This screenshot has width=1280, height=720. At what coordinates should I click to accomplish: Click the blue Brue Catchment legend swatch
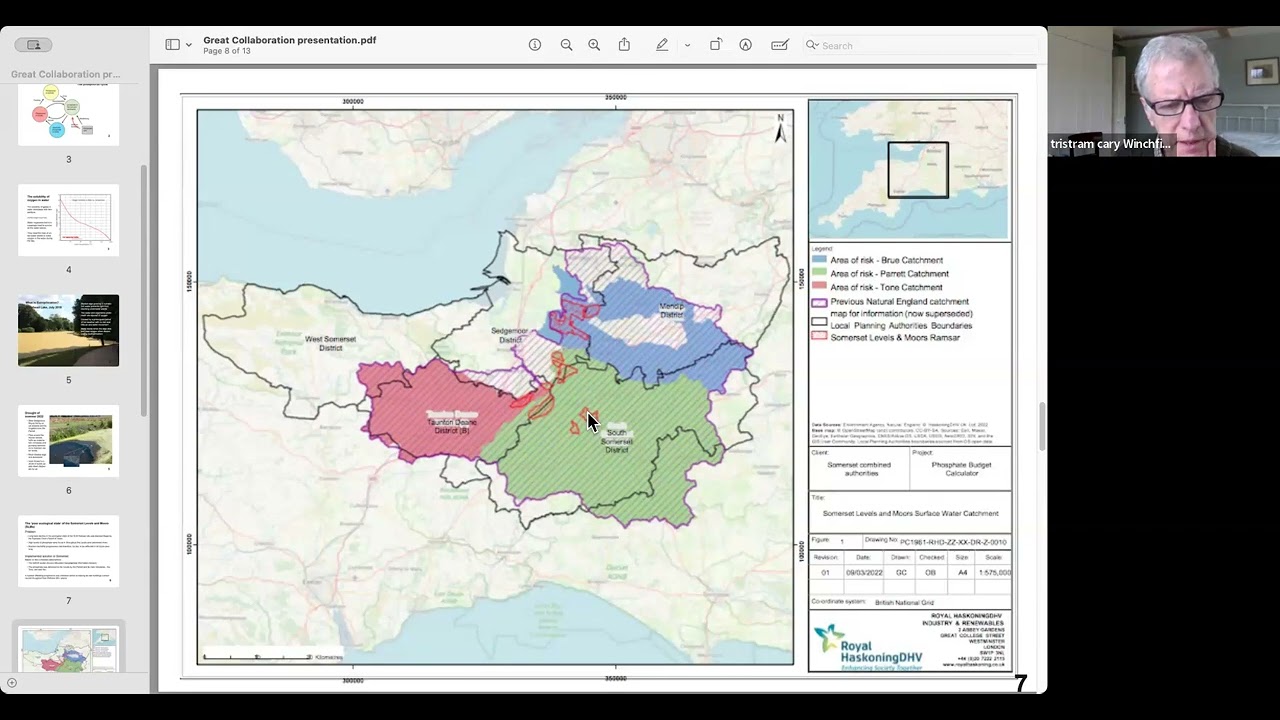click(819, 260)
